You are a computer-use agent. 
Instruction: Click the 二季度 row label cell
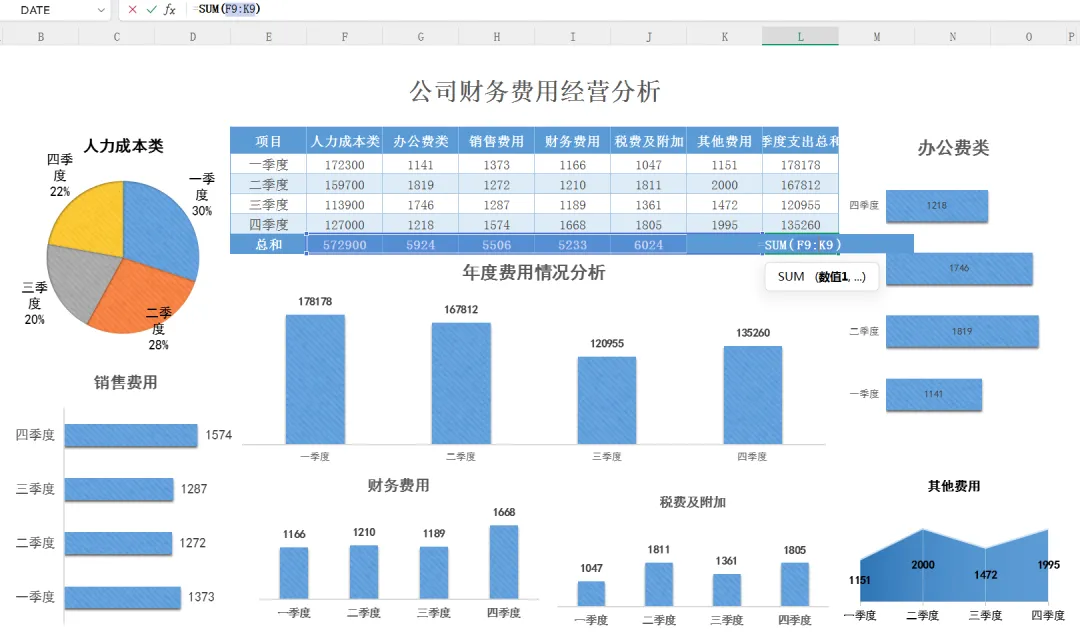(x=269, y=185)
